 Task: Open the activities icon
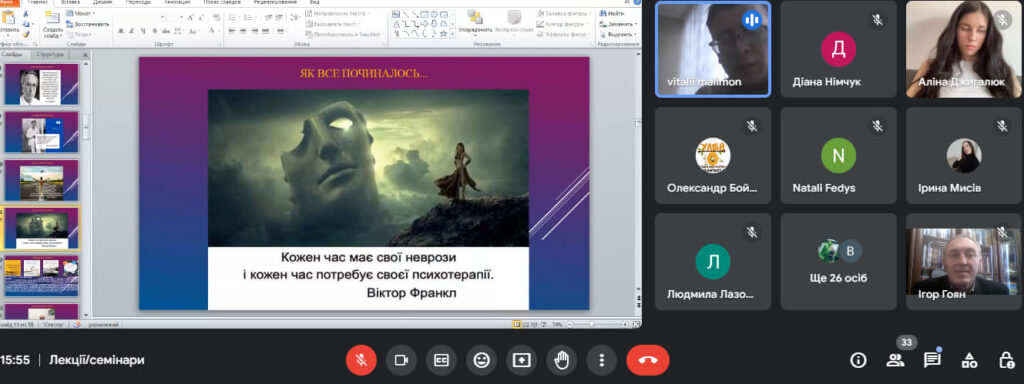970,360
